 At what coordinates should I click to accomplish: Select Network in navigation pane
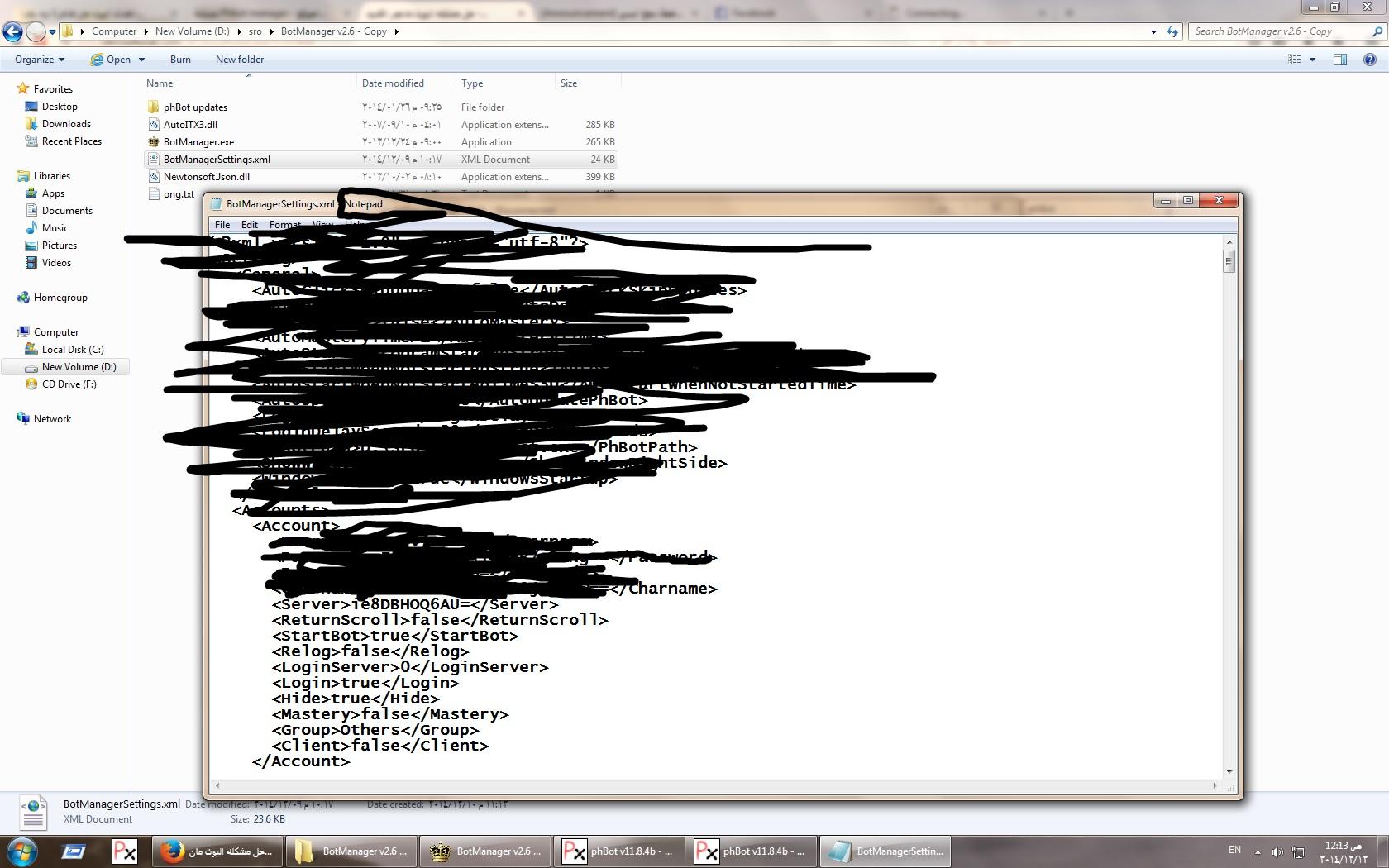pyautogui.click(x=52, y=419)
